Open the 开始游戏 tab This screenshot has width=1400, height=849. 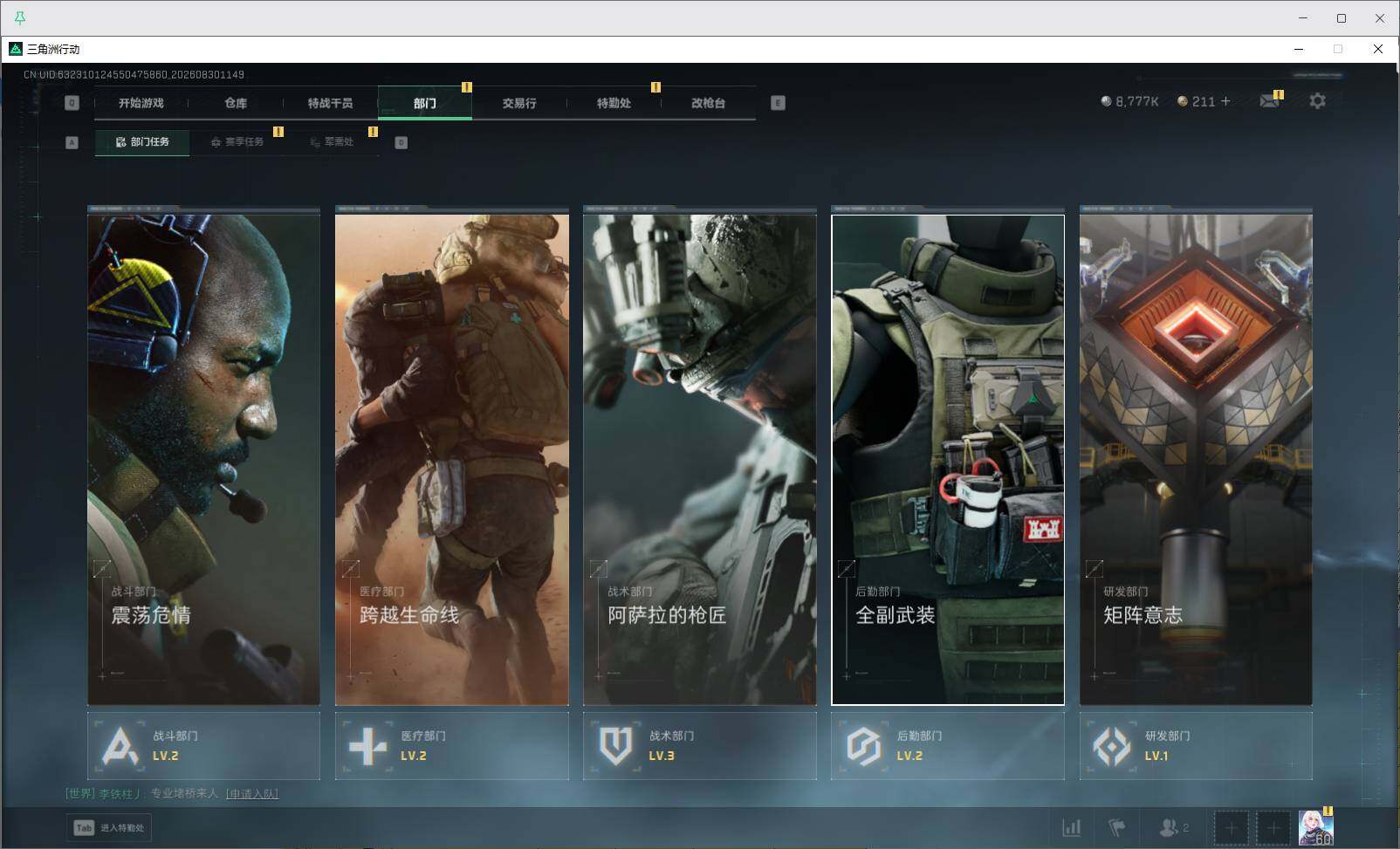[141, 103]
